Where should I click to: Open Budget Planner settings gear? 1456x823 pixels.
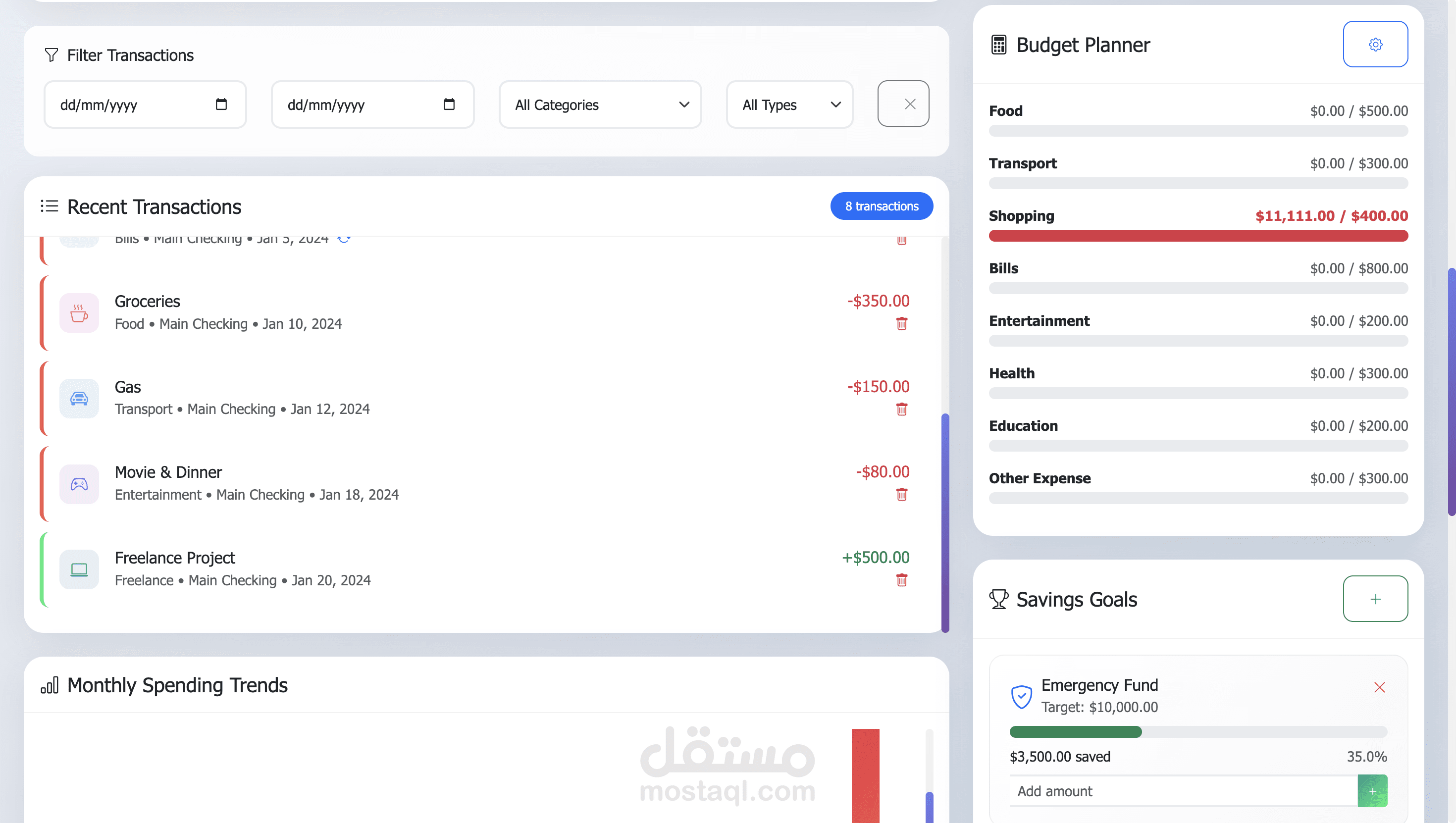(x=1375, y=44)
